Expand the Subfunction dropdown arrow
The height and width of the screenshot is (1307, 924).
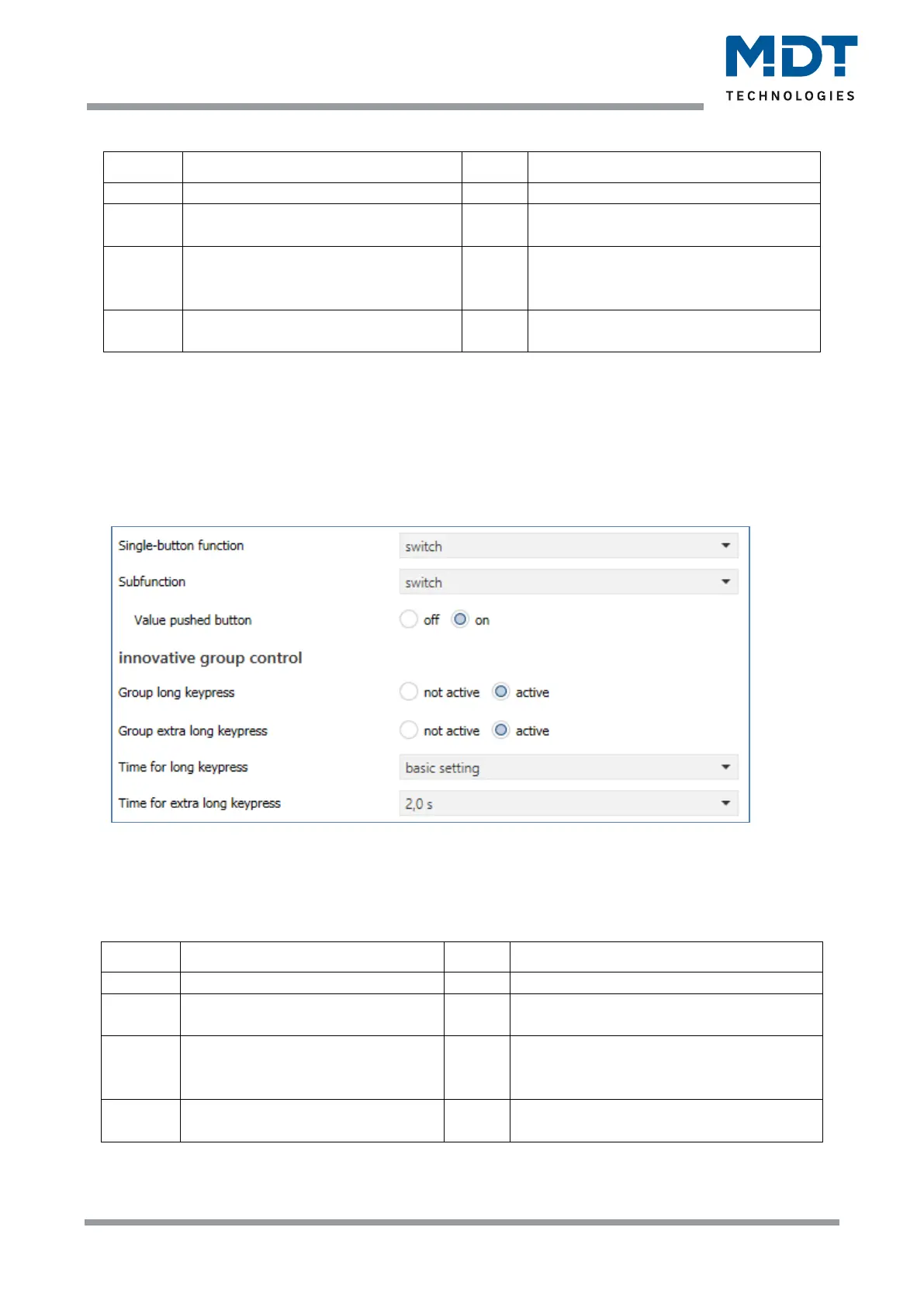point(725,582)
